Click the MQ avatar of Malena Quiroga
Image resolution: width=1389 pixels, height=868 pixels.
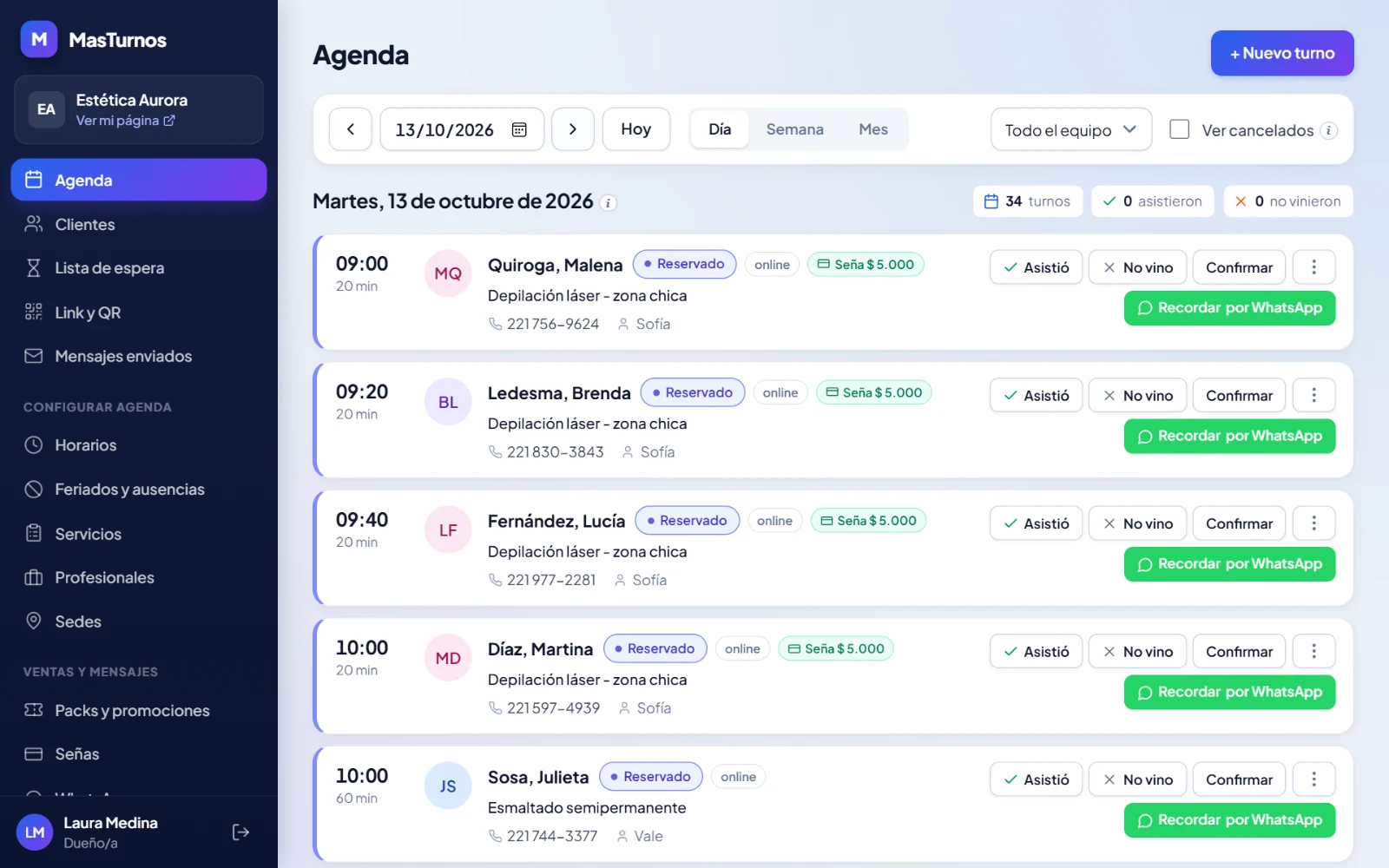(x=448, y=273)
